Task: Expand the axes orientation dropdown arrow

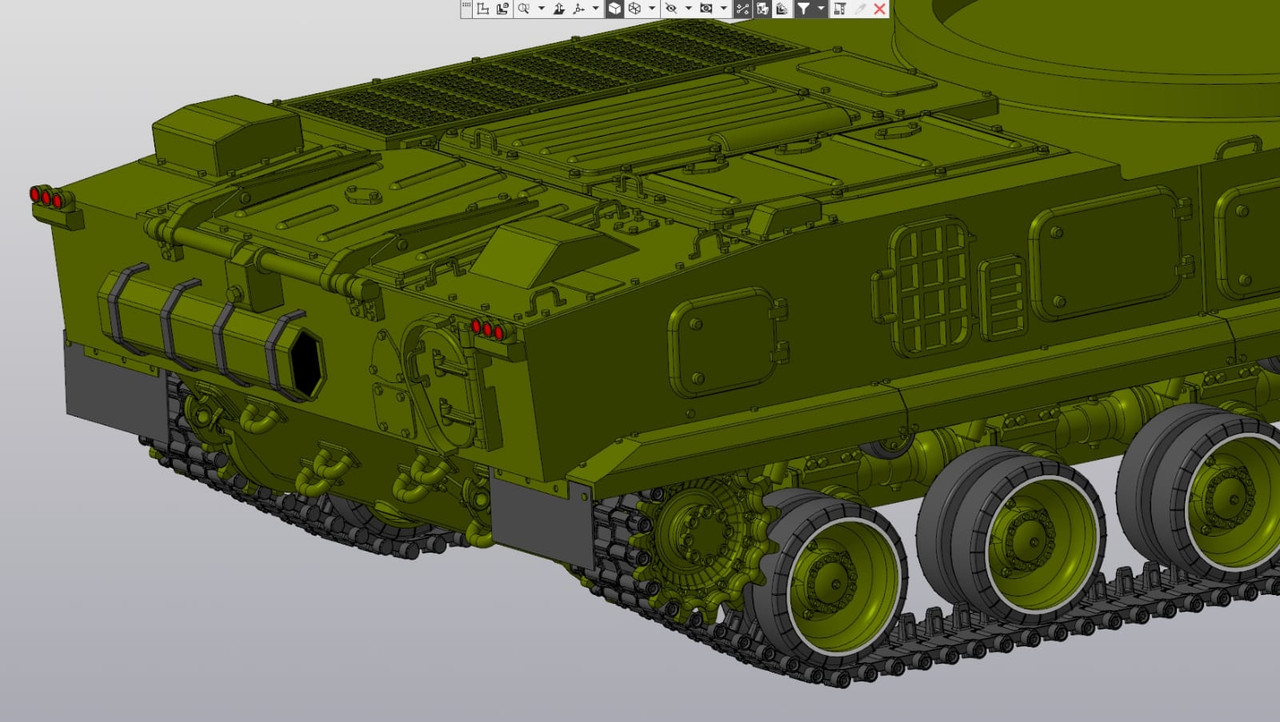Action: 596,8
